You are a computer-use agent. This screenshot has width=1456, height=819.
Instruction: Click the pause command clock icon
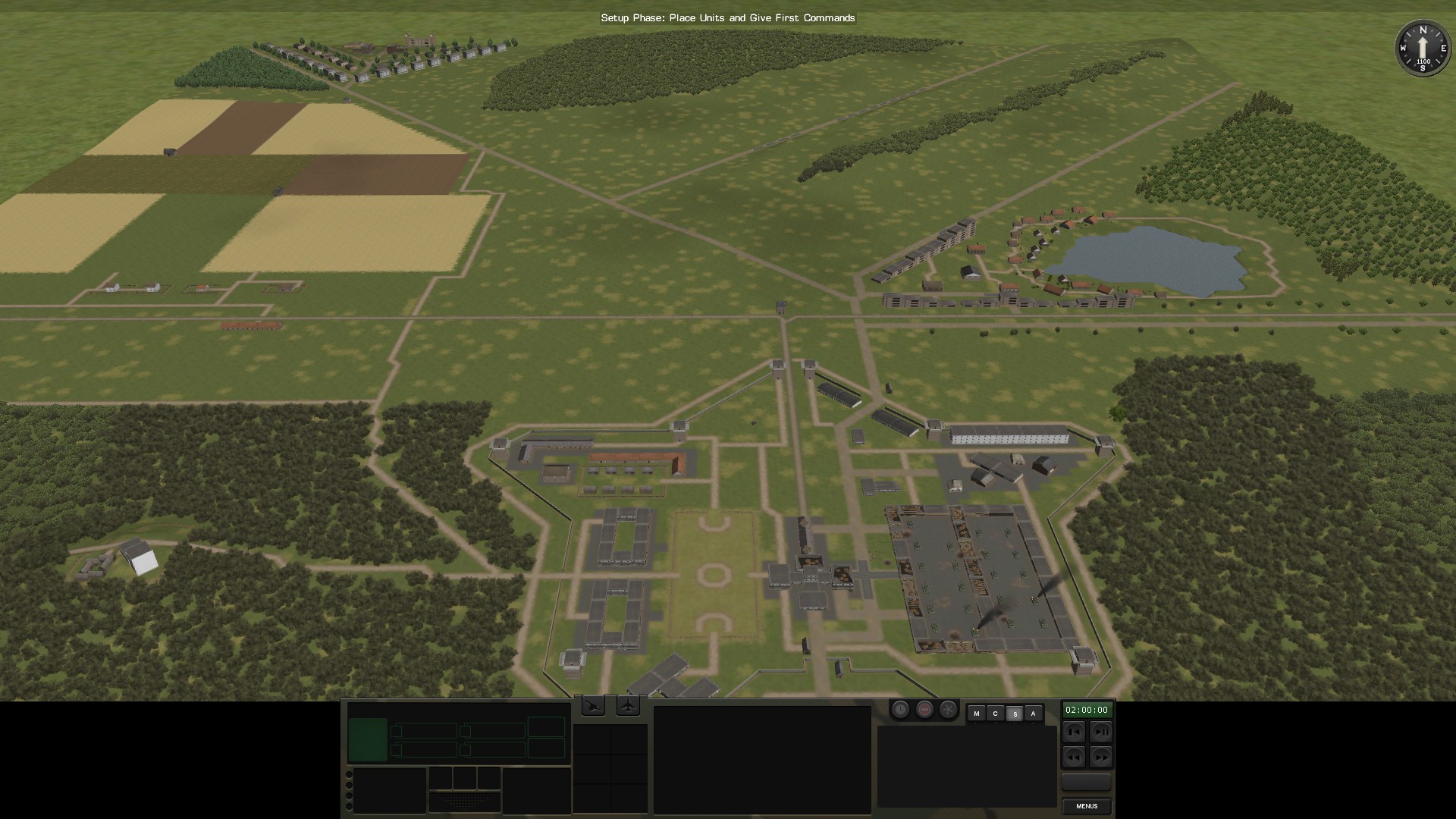click(x=900, y=710)
